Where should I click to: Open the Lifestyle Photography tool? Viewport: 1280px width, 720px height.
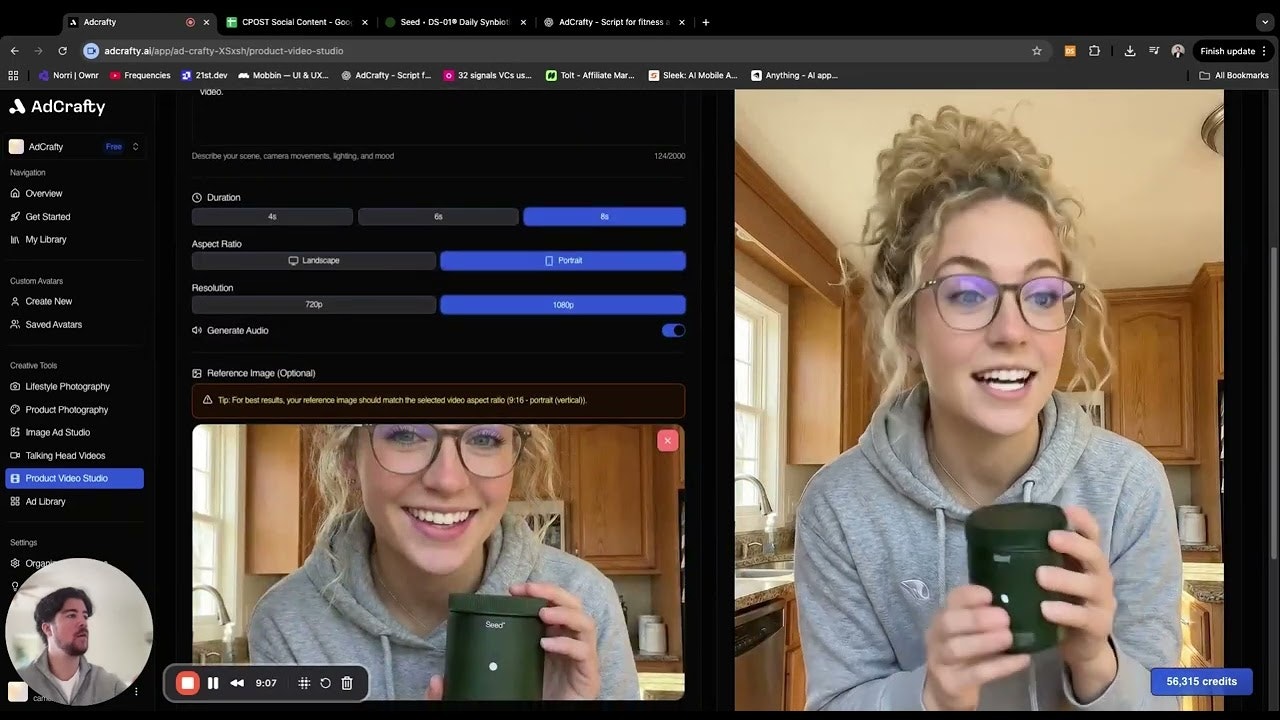(67, 386)
